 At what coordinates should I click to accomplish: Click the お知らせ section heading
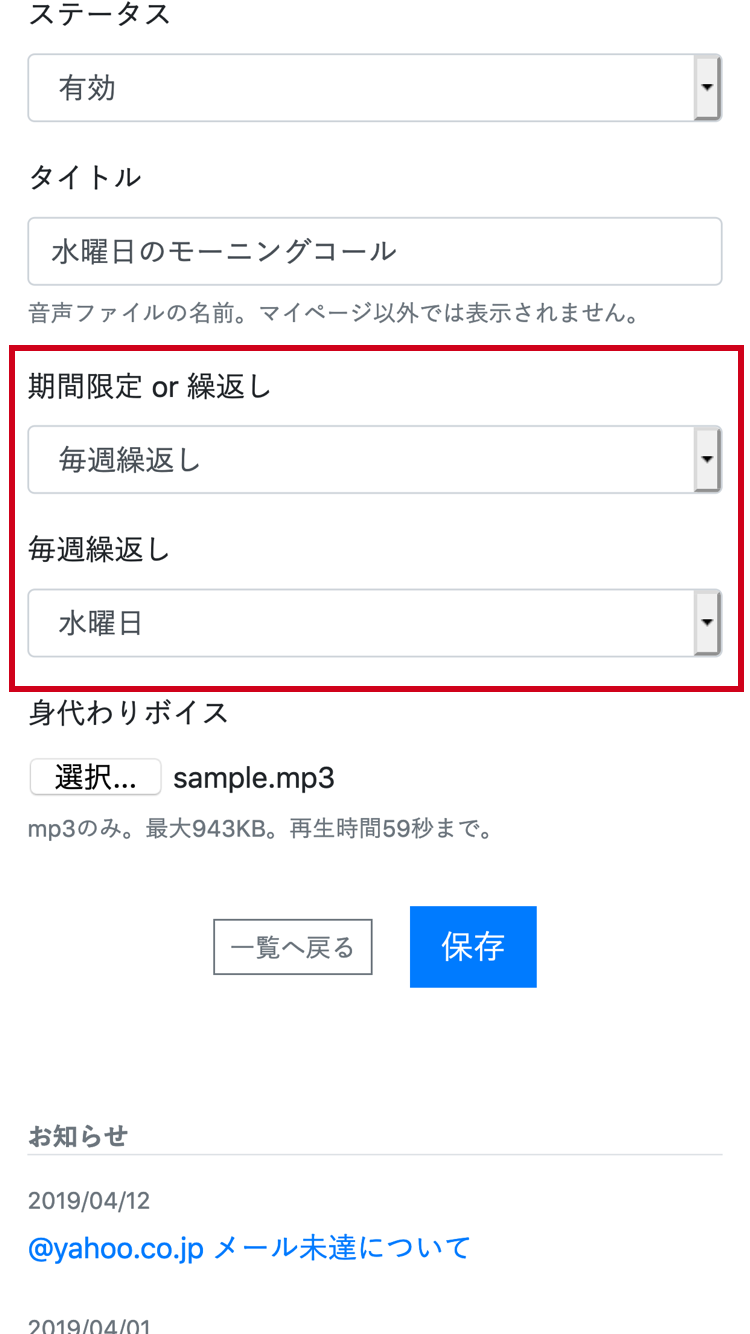[78, 1136]
